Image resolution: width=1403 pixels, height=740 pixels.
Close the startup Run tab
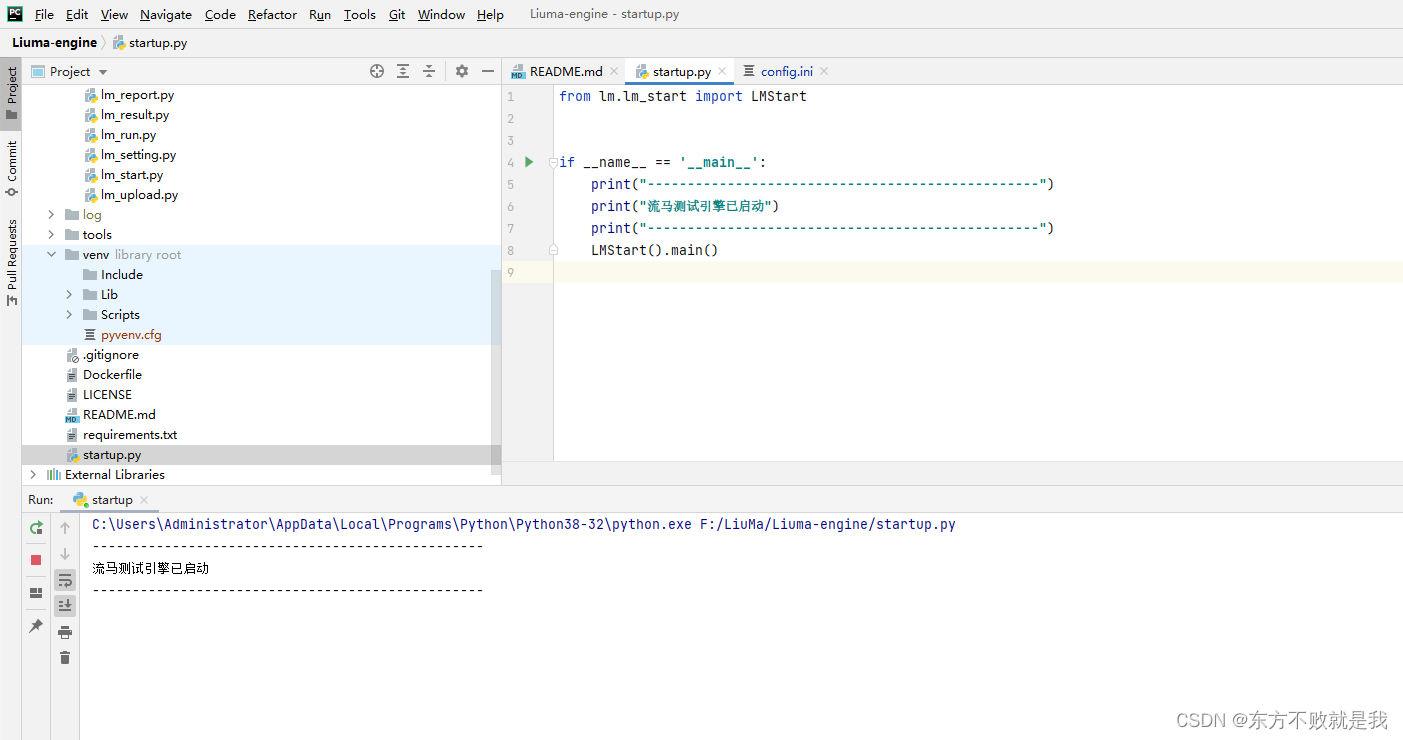point(144,500)
